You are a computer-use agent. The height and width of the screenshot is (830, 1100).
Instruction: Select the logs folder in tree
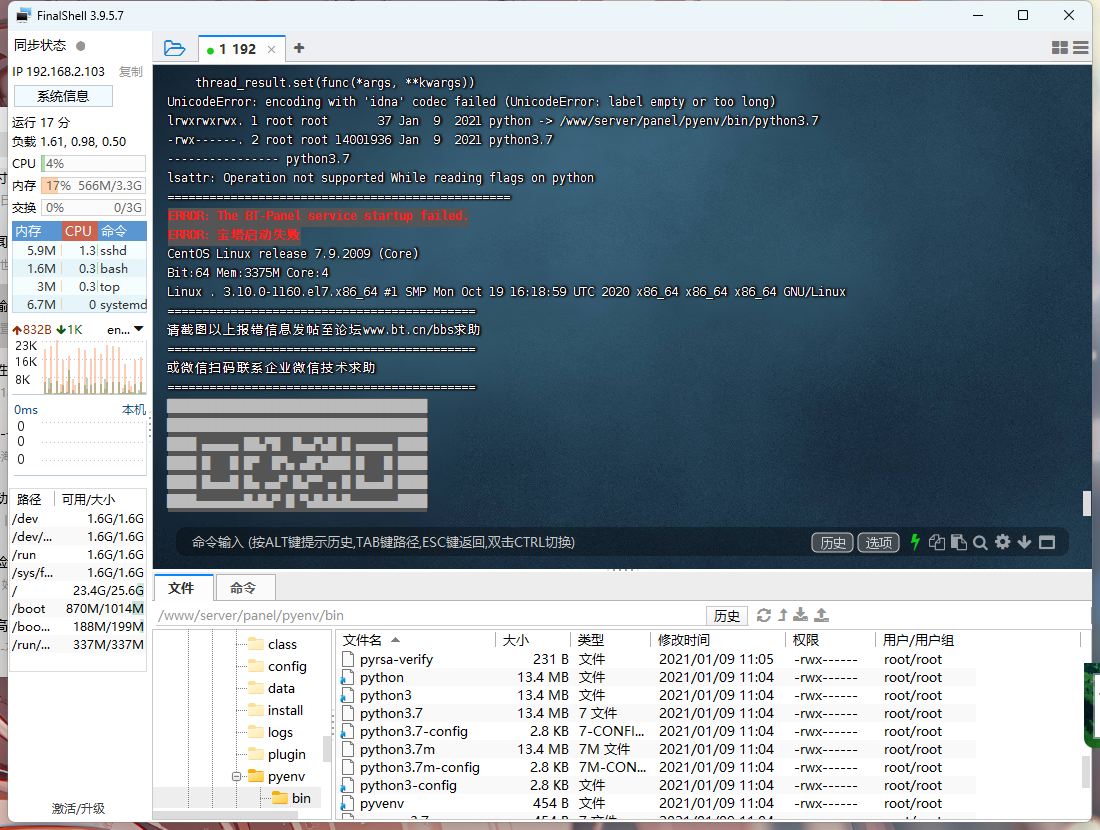tap(280, 732)
